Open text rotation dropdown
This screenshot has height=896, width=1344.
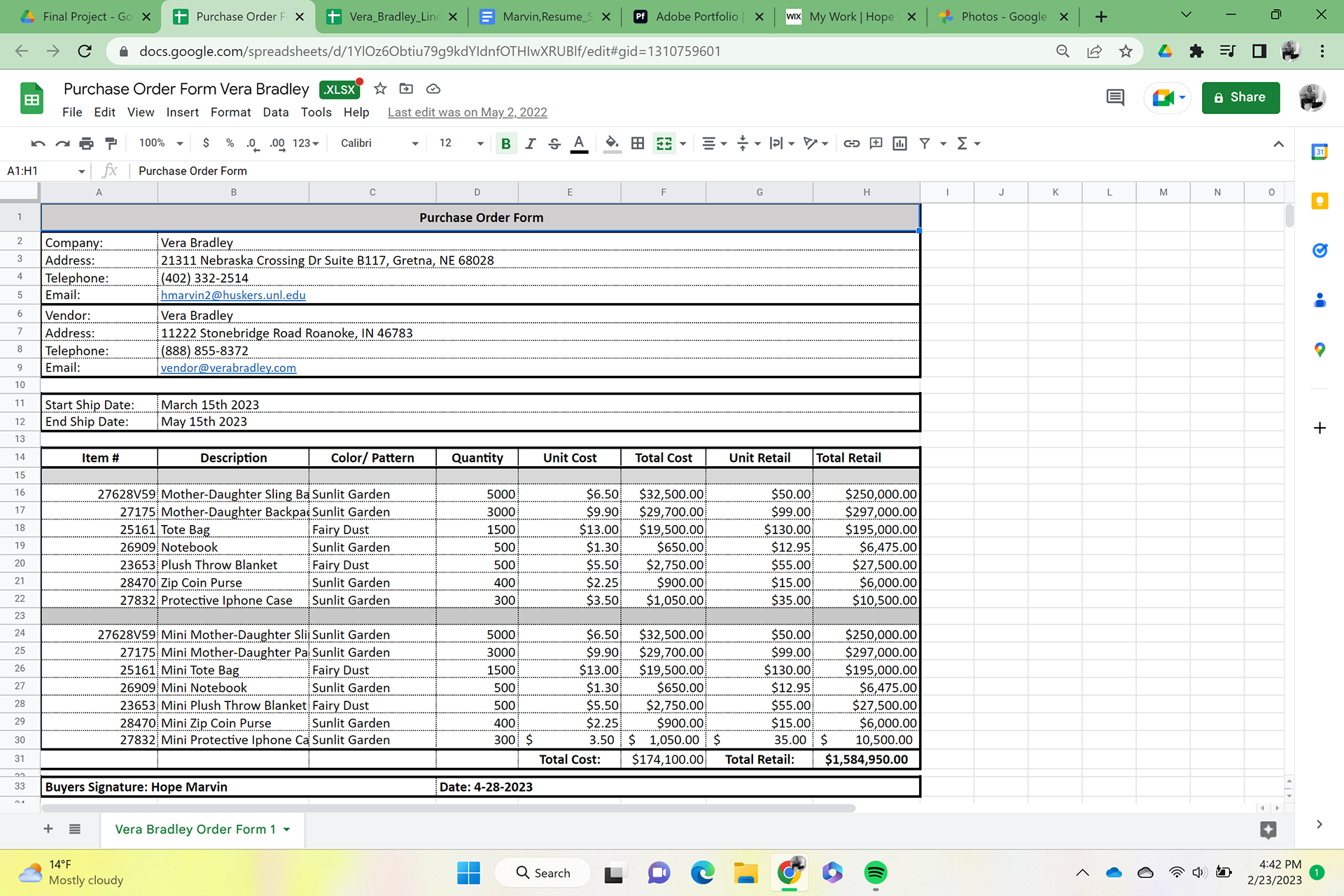[815, 143]
